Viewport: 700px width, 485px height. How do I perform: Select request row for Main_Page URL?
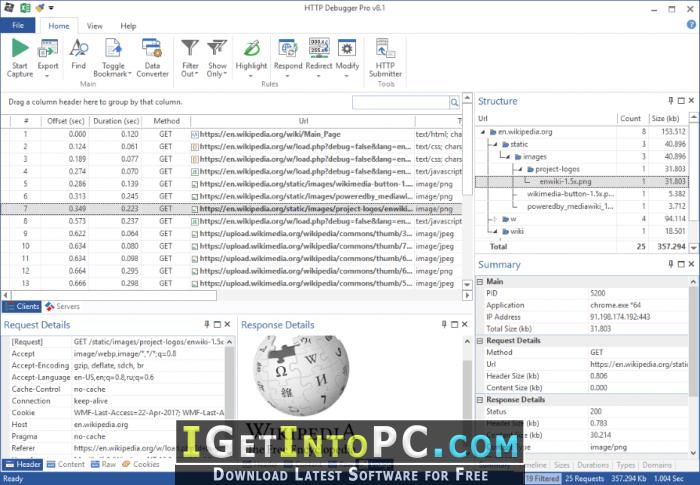pyautogui.click(x=231, y=134)
